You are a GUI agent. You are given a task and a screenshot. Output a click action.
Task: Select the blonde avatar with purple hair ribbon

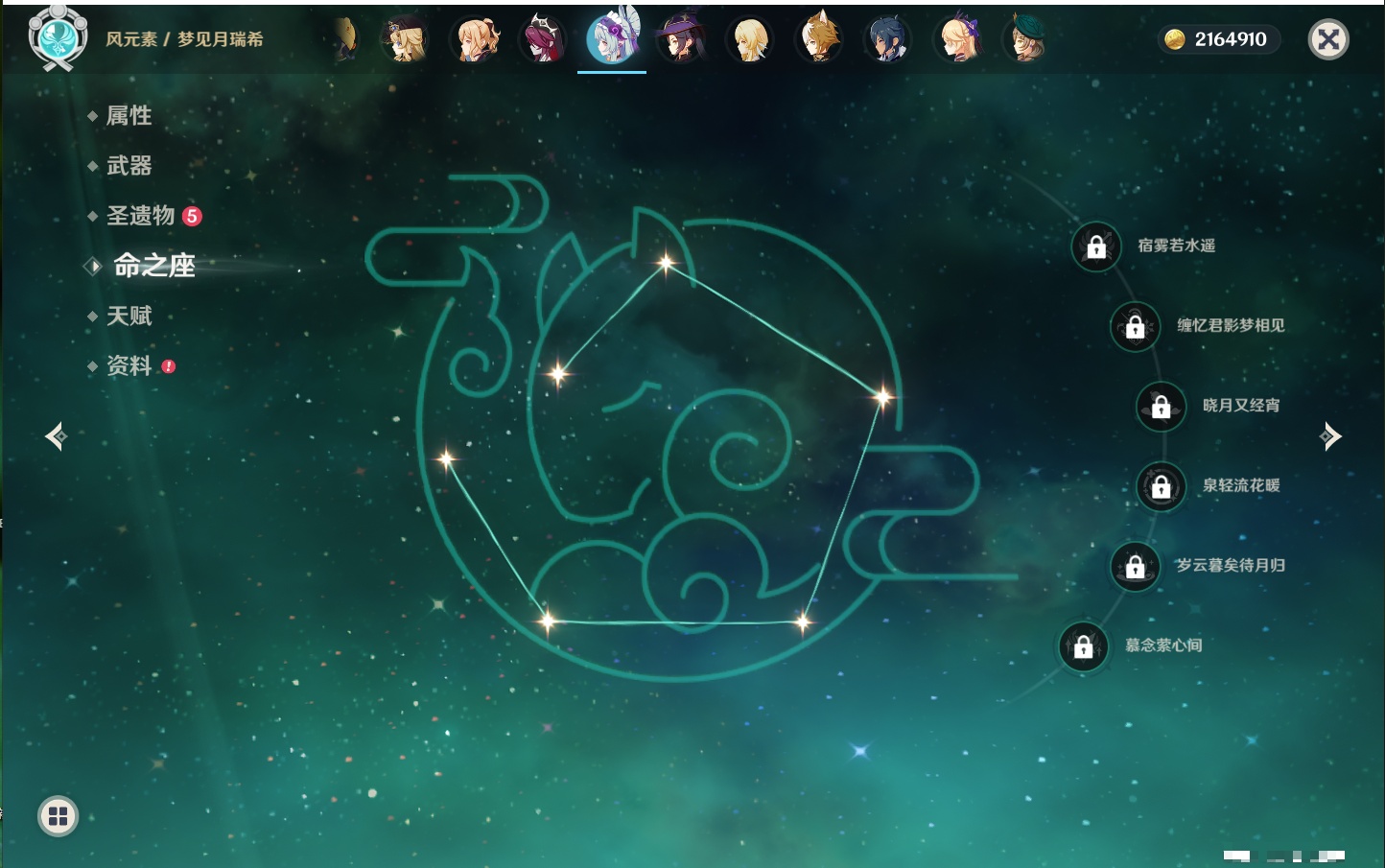pos(957,39)
